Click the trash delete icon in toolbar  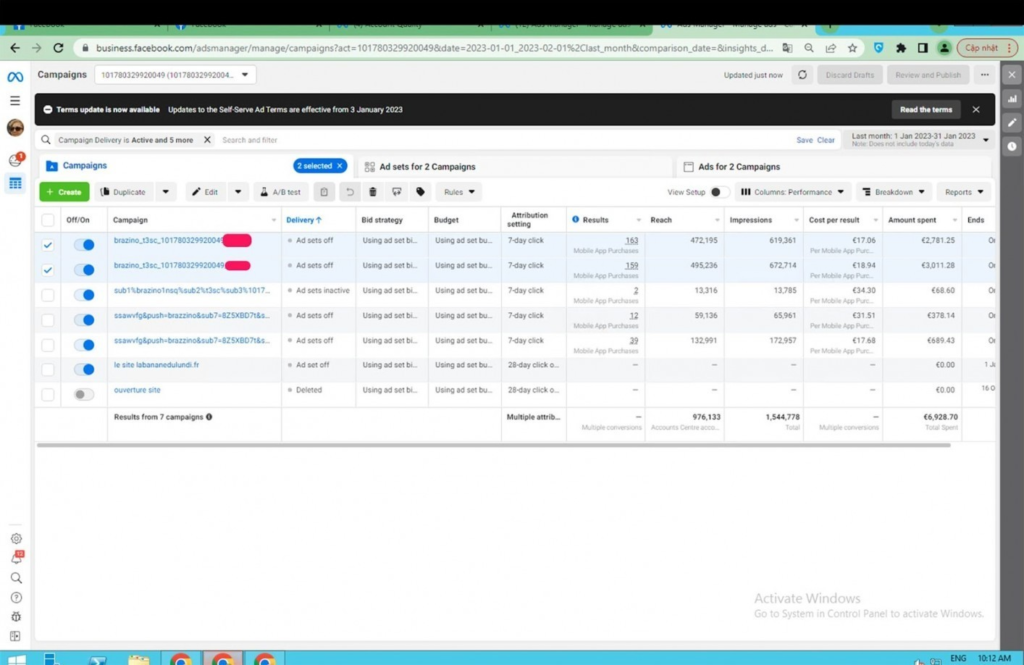point(372,192)
